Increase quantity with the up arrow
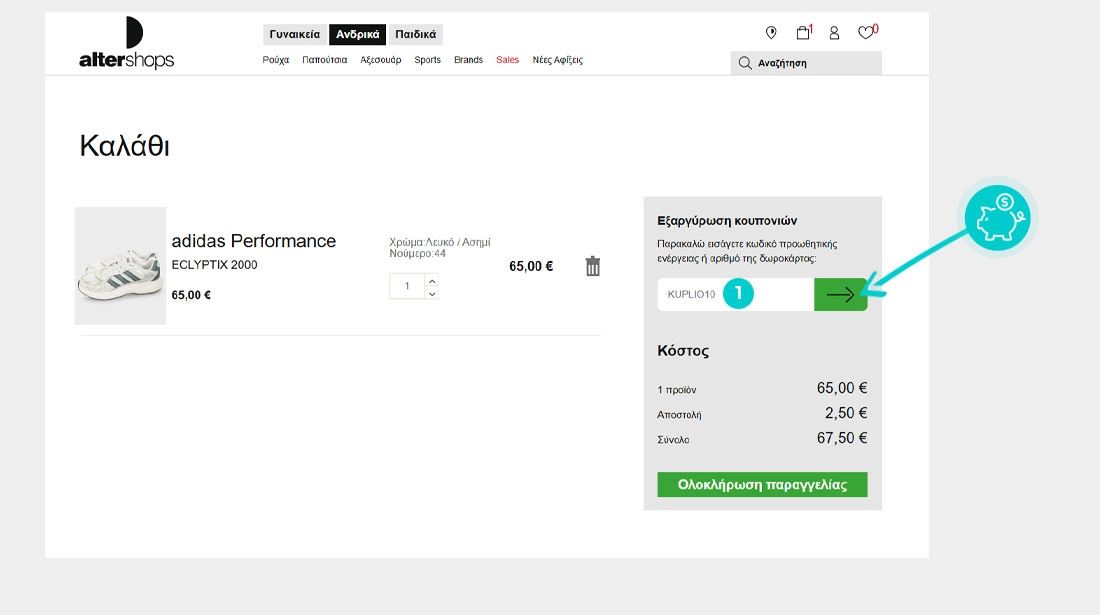 pyautogui.click(x=431, y=281)
